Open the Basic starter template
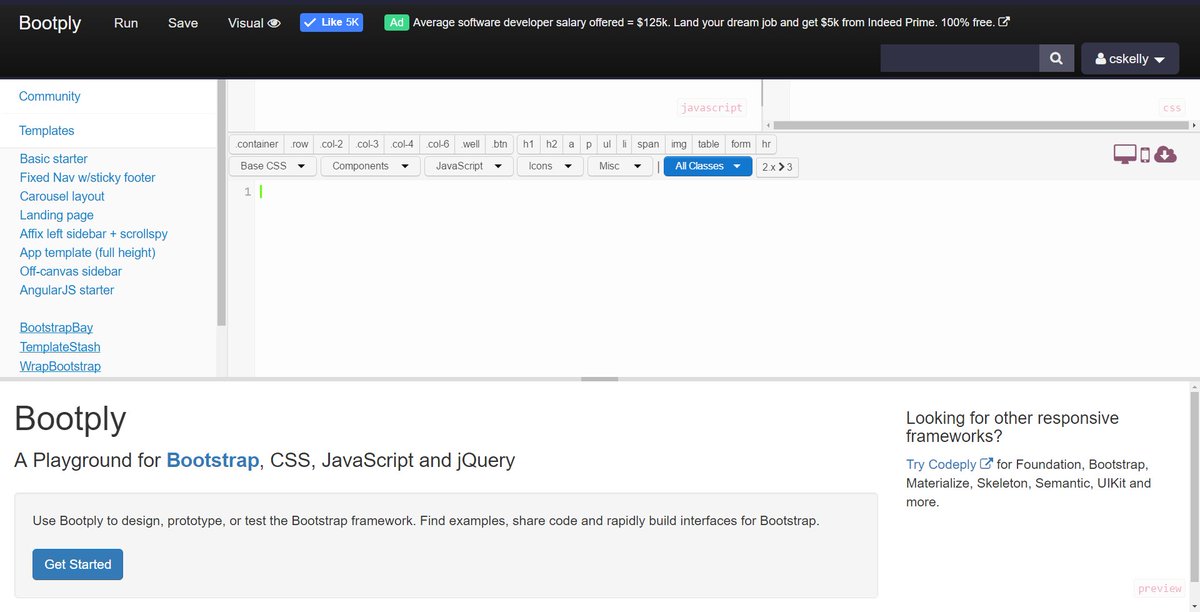The image size is (1200, 612). click(x=54, y=159)
